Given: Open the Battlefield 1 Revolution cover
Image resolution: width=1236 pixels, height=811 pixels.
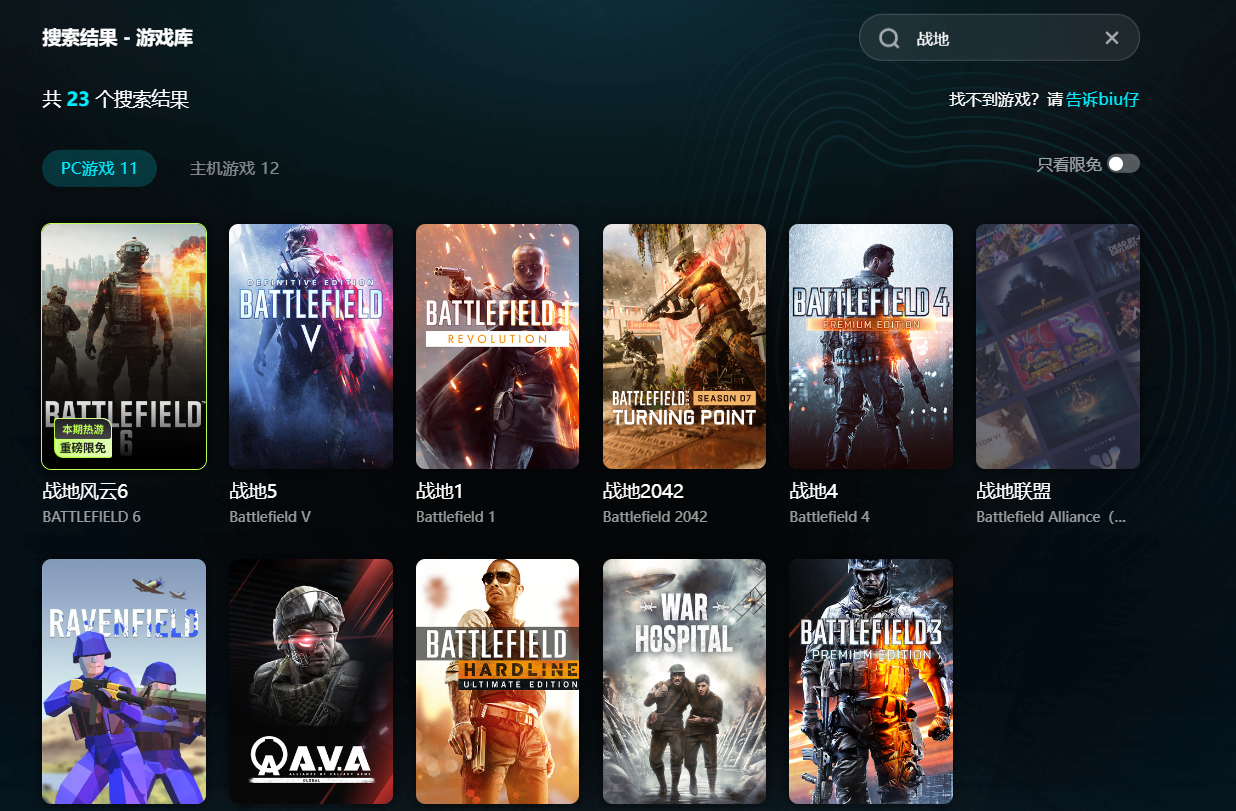Looking at the screenshot, I should 497,346.
